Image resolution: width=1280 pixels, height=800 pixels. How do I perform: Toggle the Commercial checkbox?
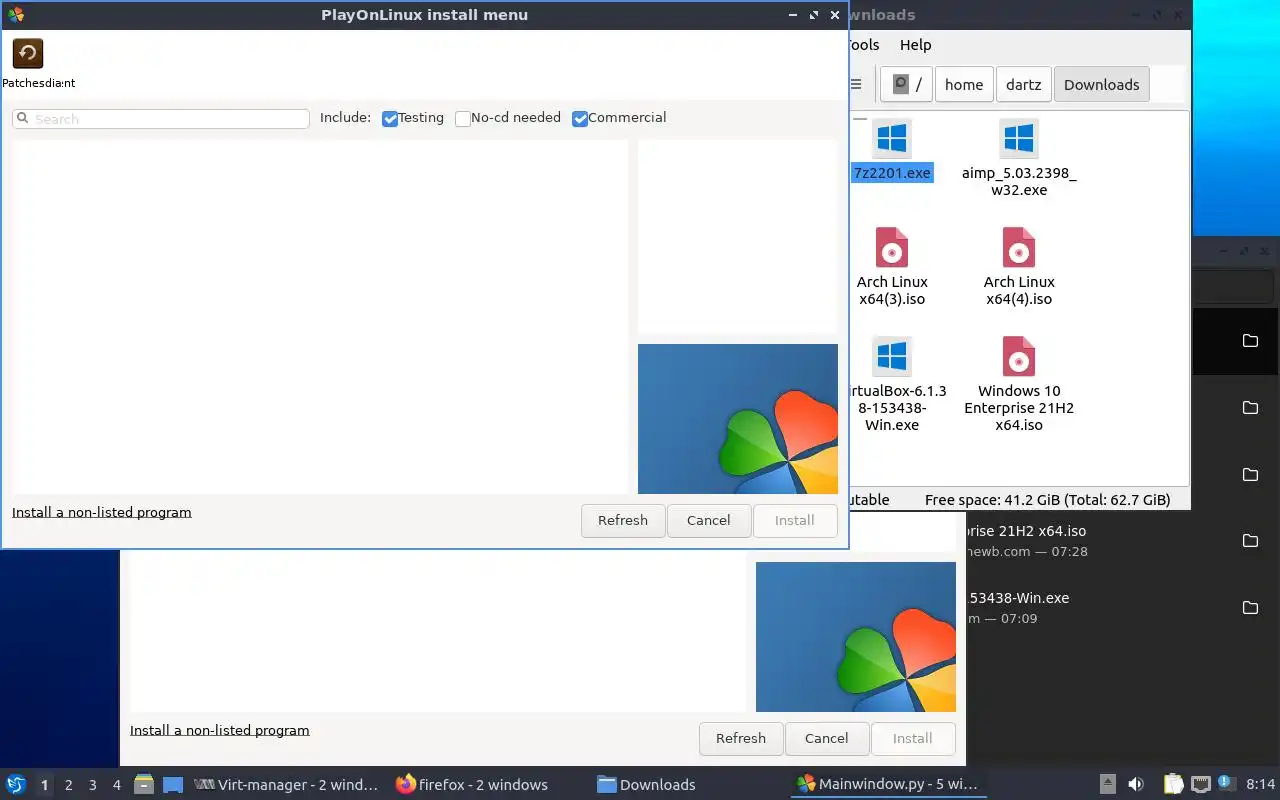[x=580, y=118]
